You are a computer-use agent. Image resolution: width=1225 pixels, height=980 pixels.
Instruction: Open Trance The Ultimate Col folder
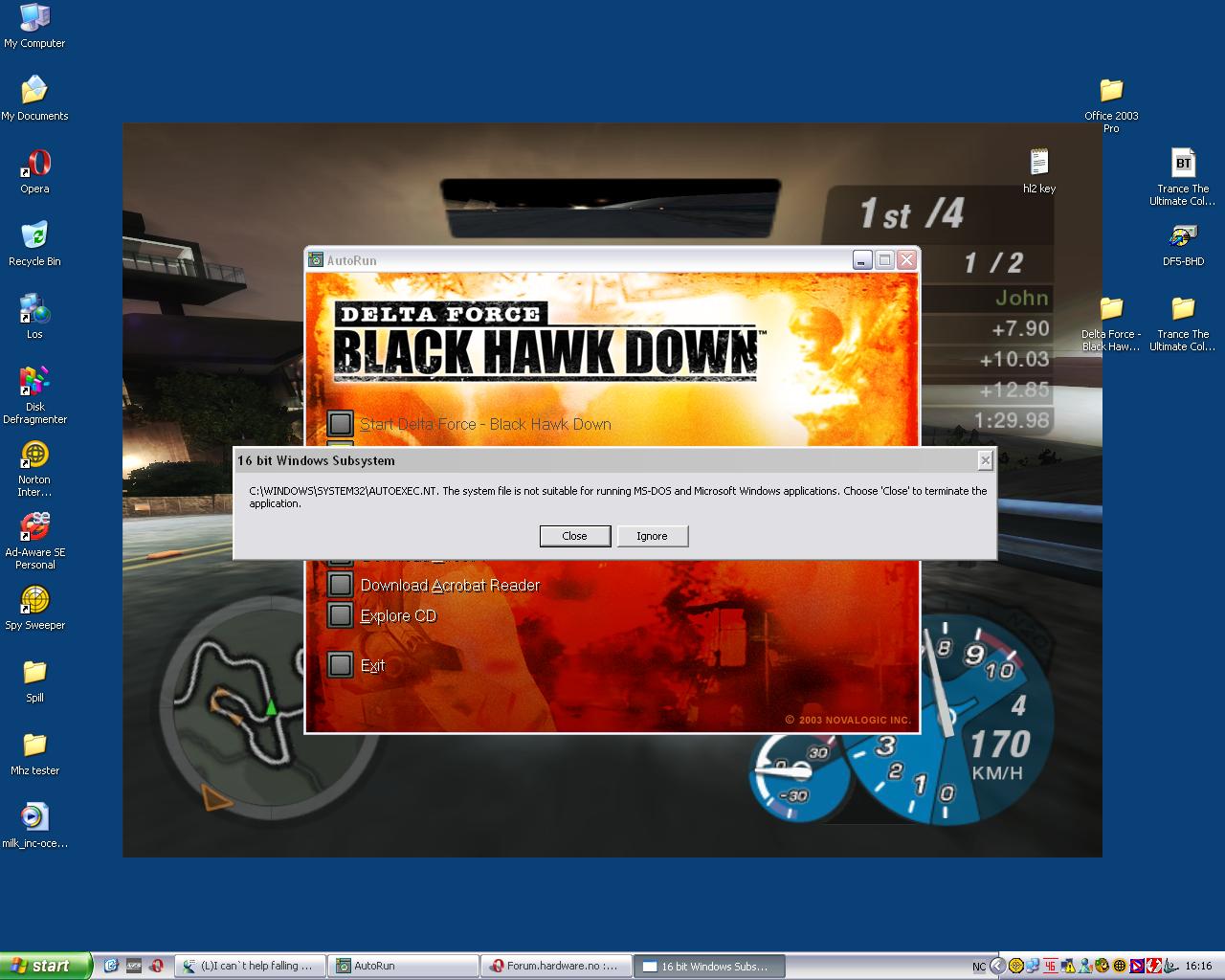click(x=1183, y=323)
